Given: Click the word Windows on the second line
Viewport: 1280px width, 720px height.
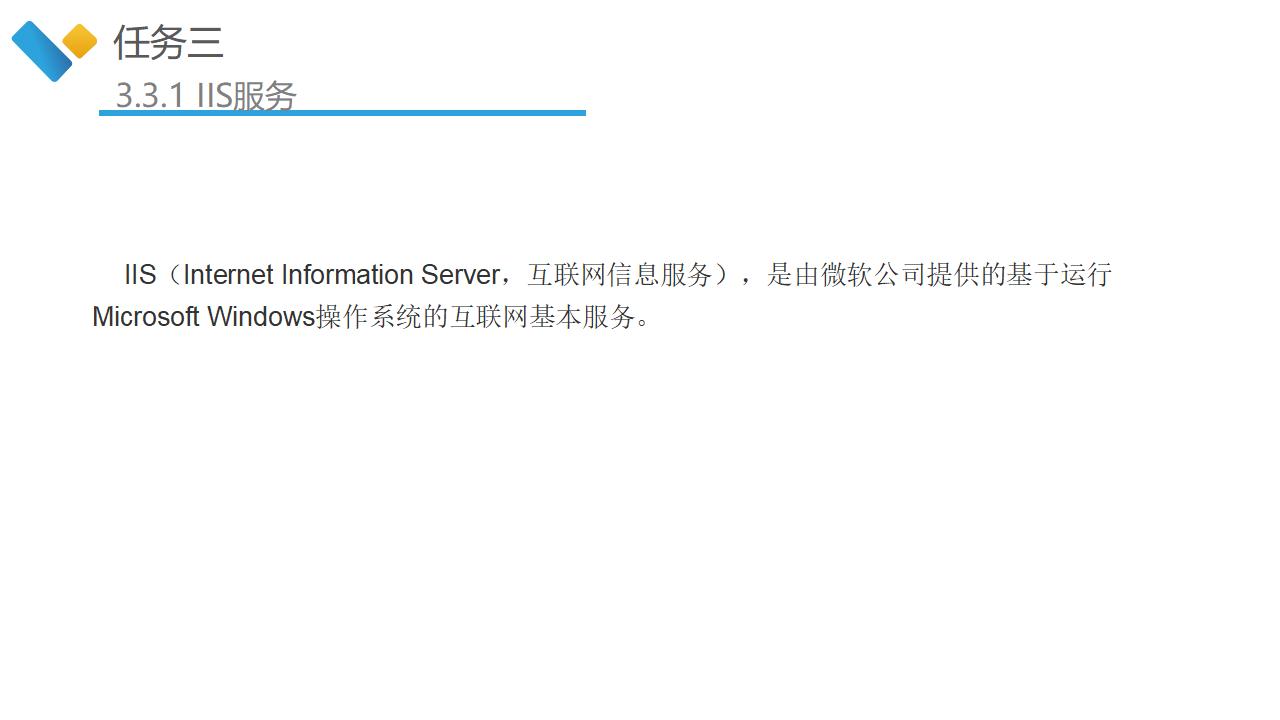Looking at the screenshot, I should coord(261,317).
